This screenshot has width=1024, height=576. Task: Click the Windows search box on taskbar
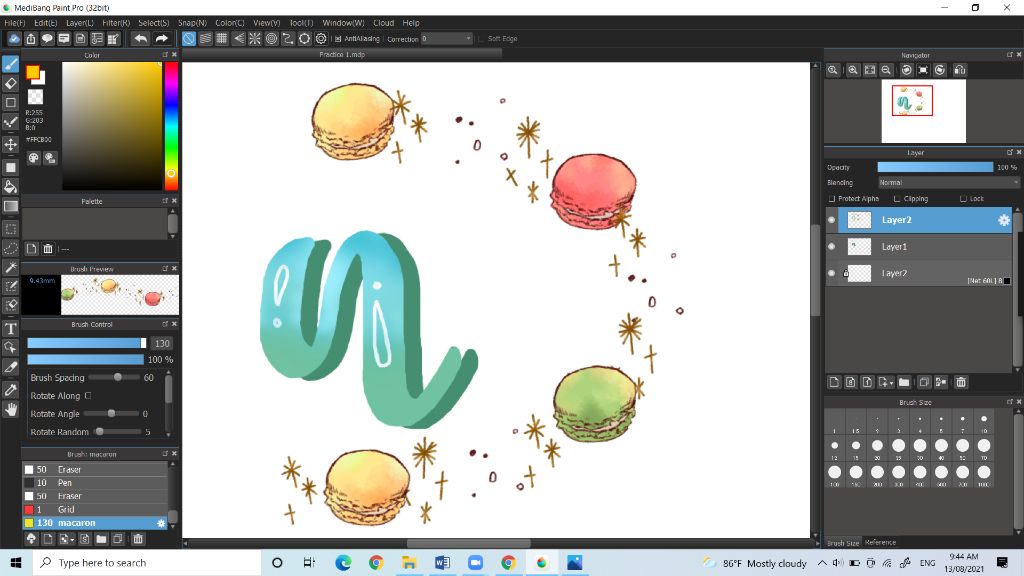147,562
